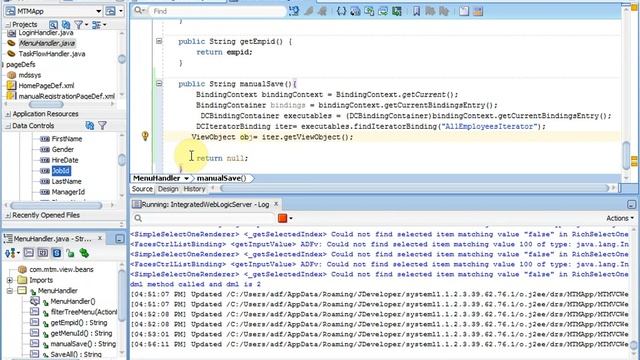Click the editor horizontal scrollbar
Viewport: 640px width, 360px height.
414,188
